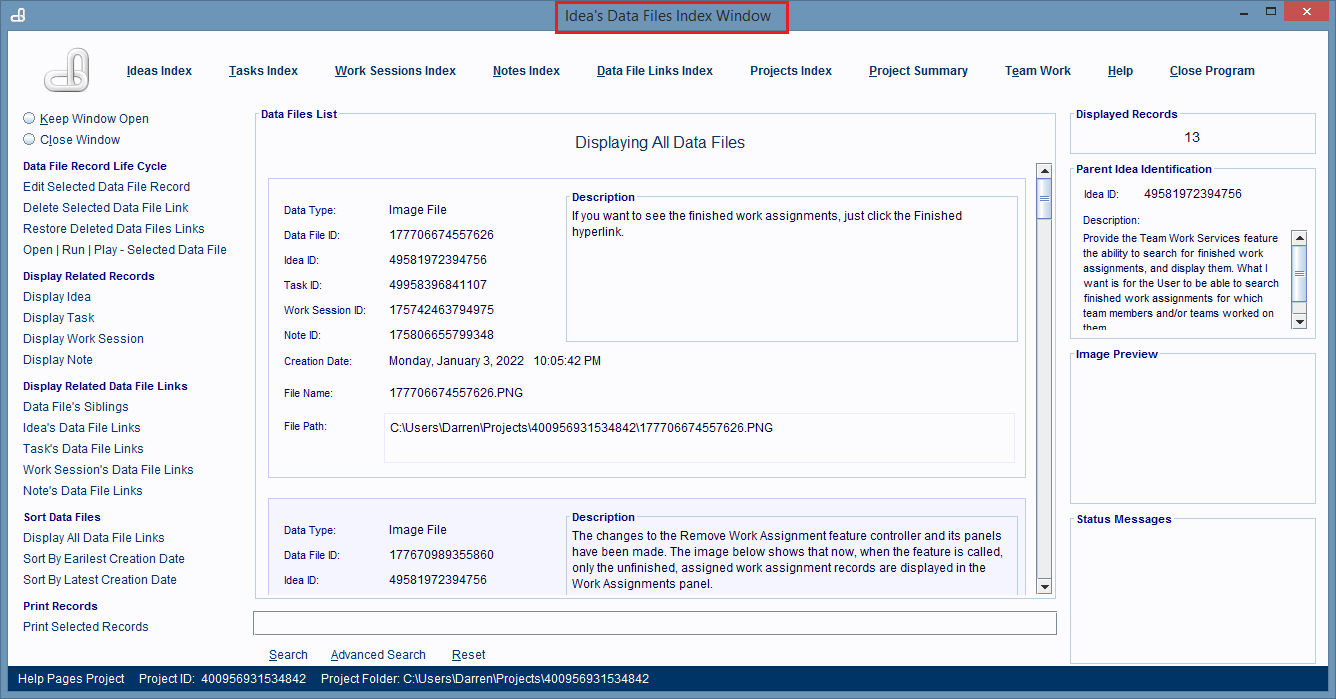Click parent idea description scroll down arrow

click(1299, 321)
